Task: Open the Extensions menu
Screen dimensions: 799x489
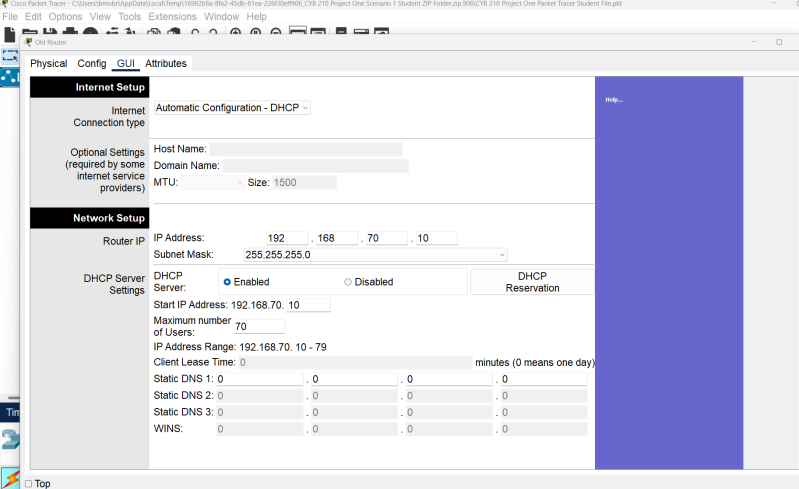Action: coord(172,17)
